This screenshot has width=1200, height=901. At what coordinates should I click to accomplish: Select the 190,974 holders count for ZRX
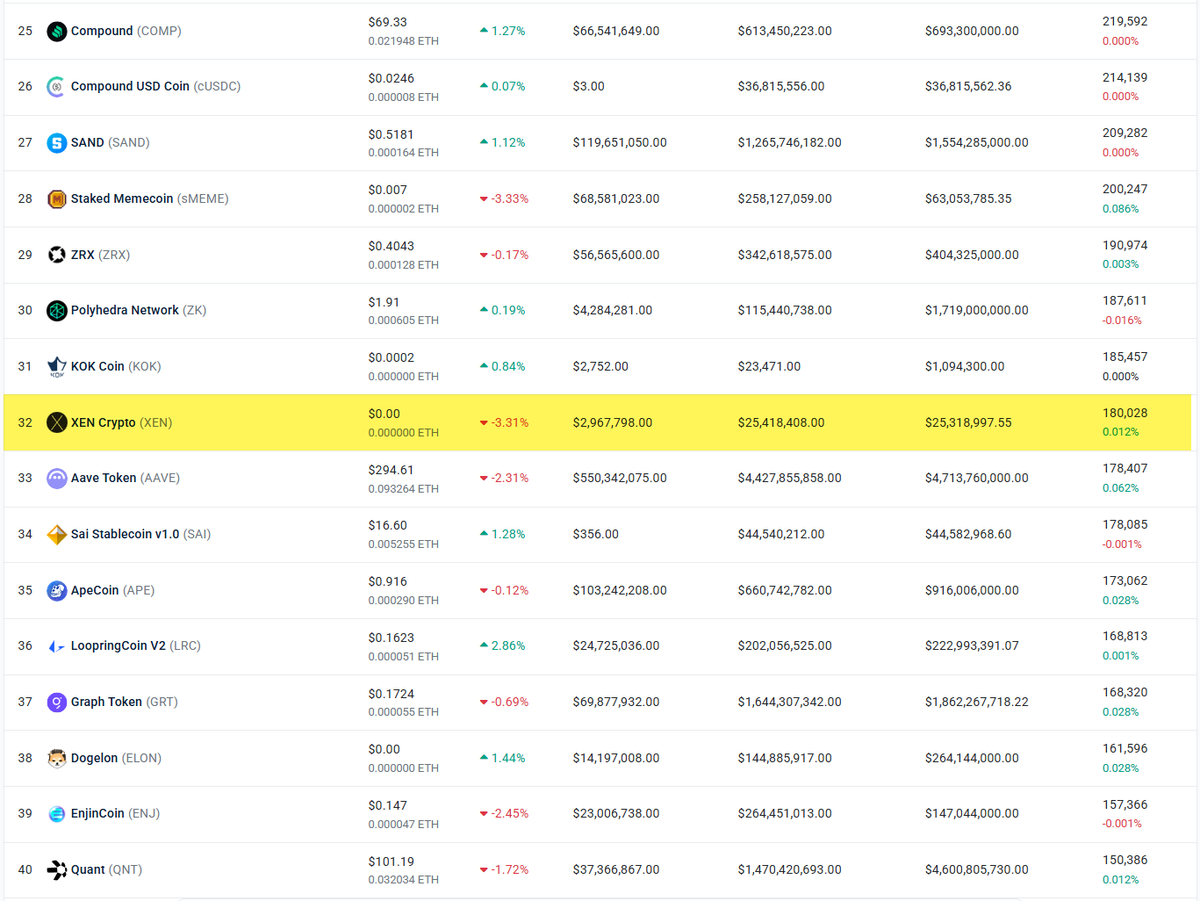tap(1125, 245)
